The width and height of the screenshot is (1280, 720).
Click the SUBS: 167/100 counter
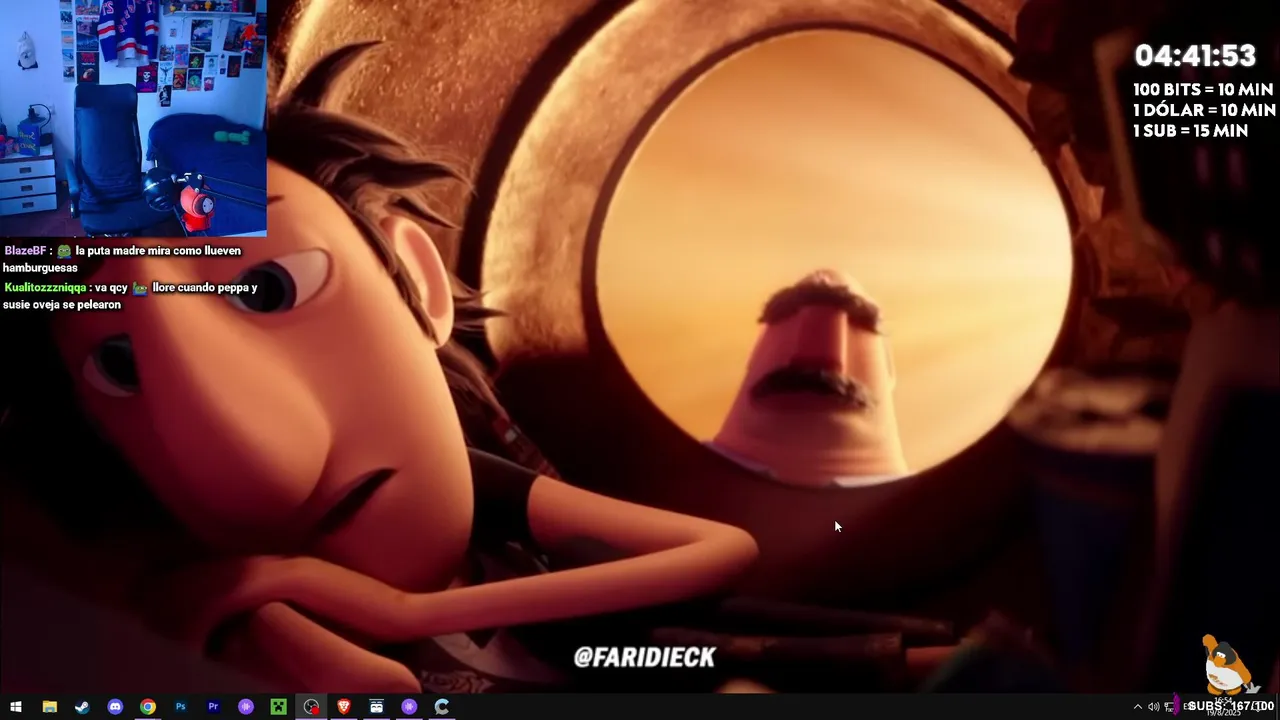click(x=1231, y=706)
